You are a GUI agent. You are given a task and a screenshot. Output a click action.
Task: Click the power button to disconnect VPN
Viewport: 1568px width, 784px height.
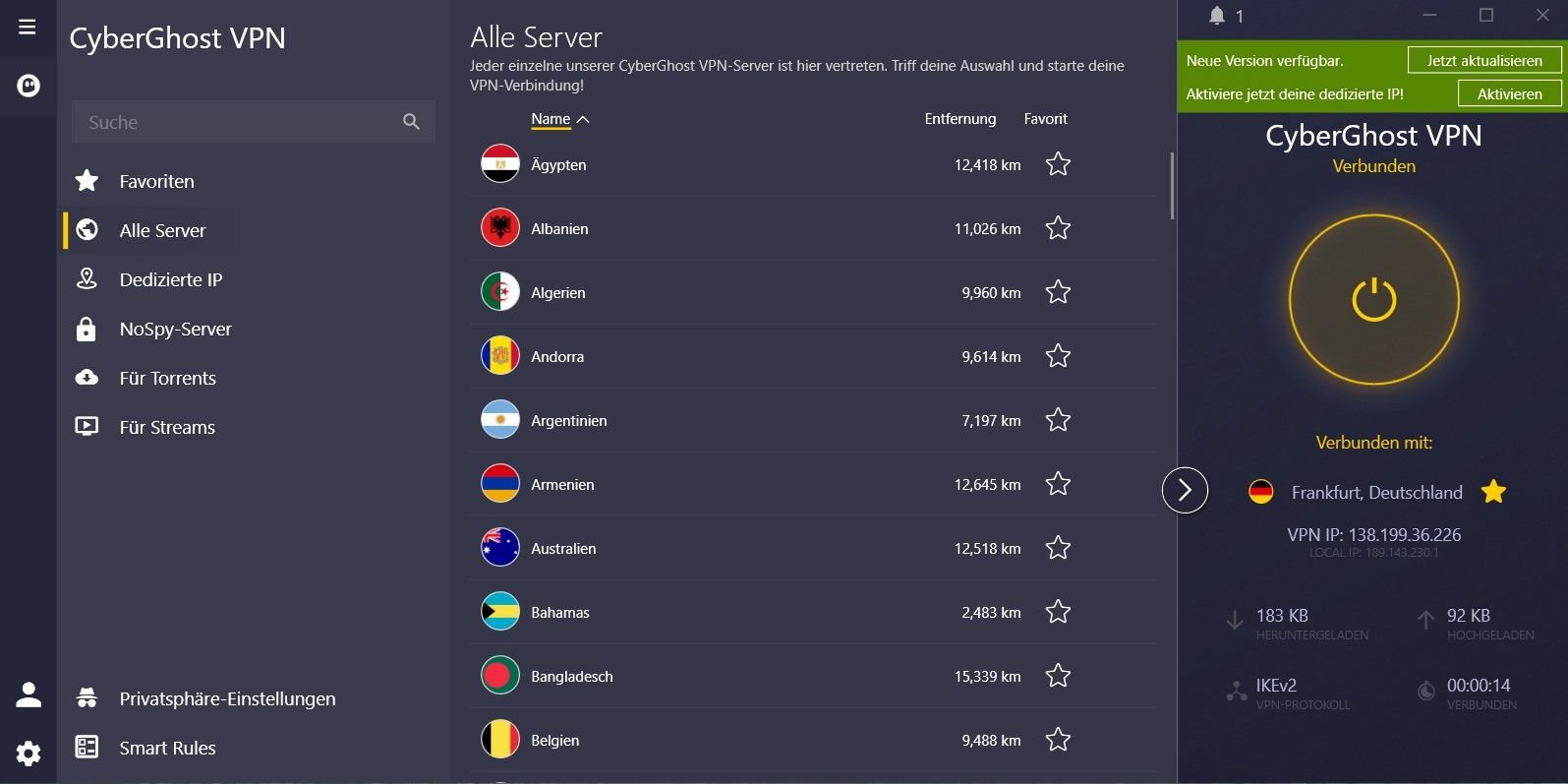[1374, 300]
